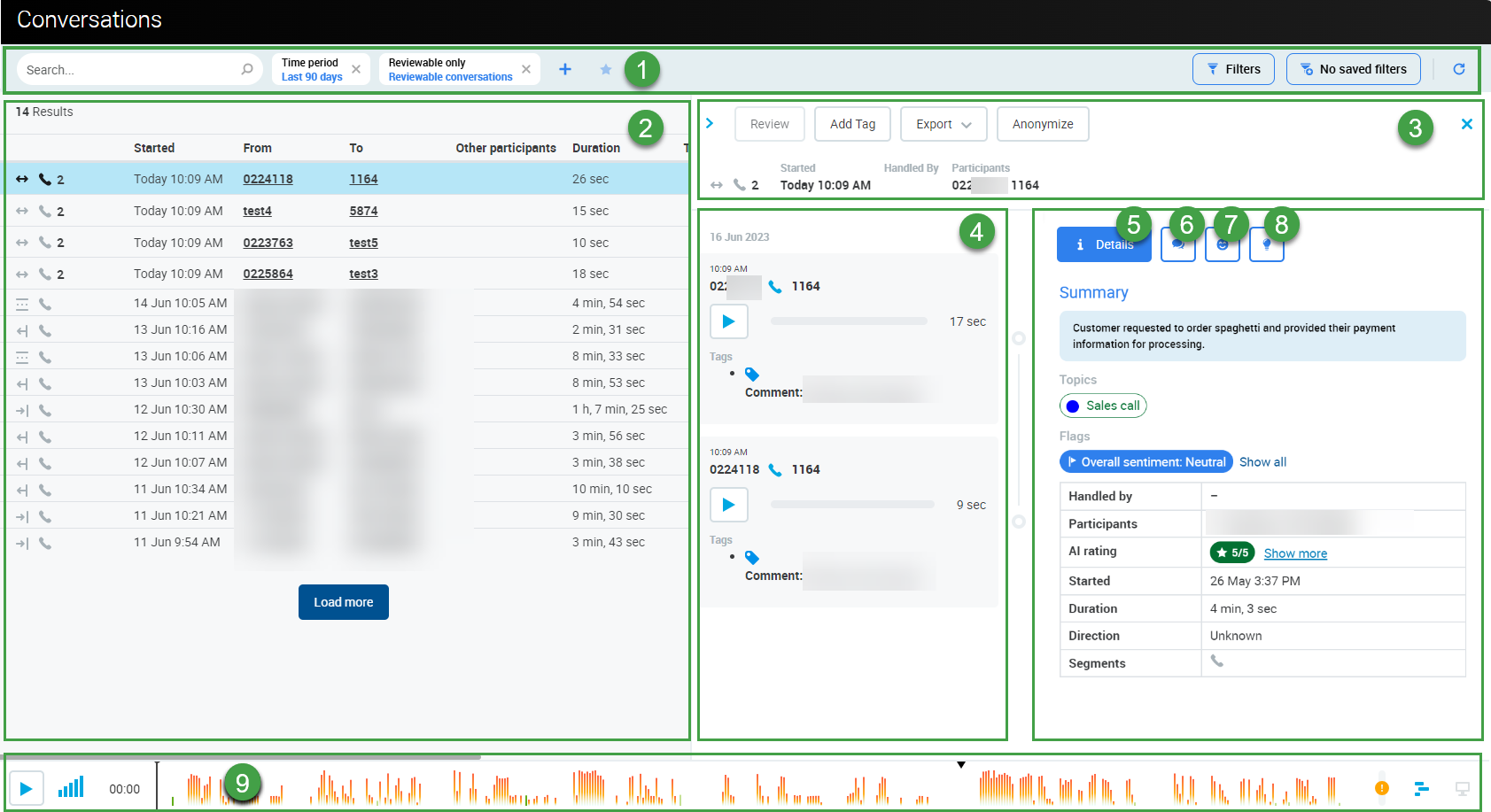1491x812 pixels.
Task: Click Show more link beside AI rating
Action: click(x=1294, y=553)
